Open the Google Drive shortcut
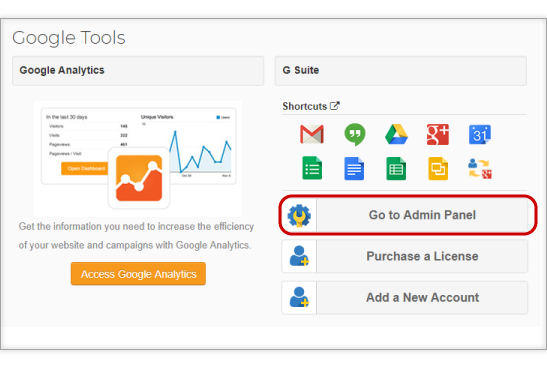Viewport: 547px width, 367px height. (x=396, y=134)
